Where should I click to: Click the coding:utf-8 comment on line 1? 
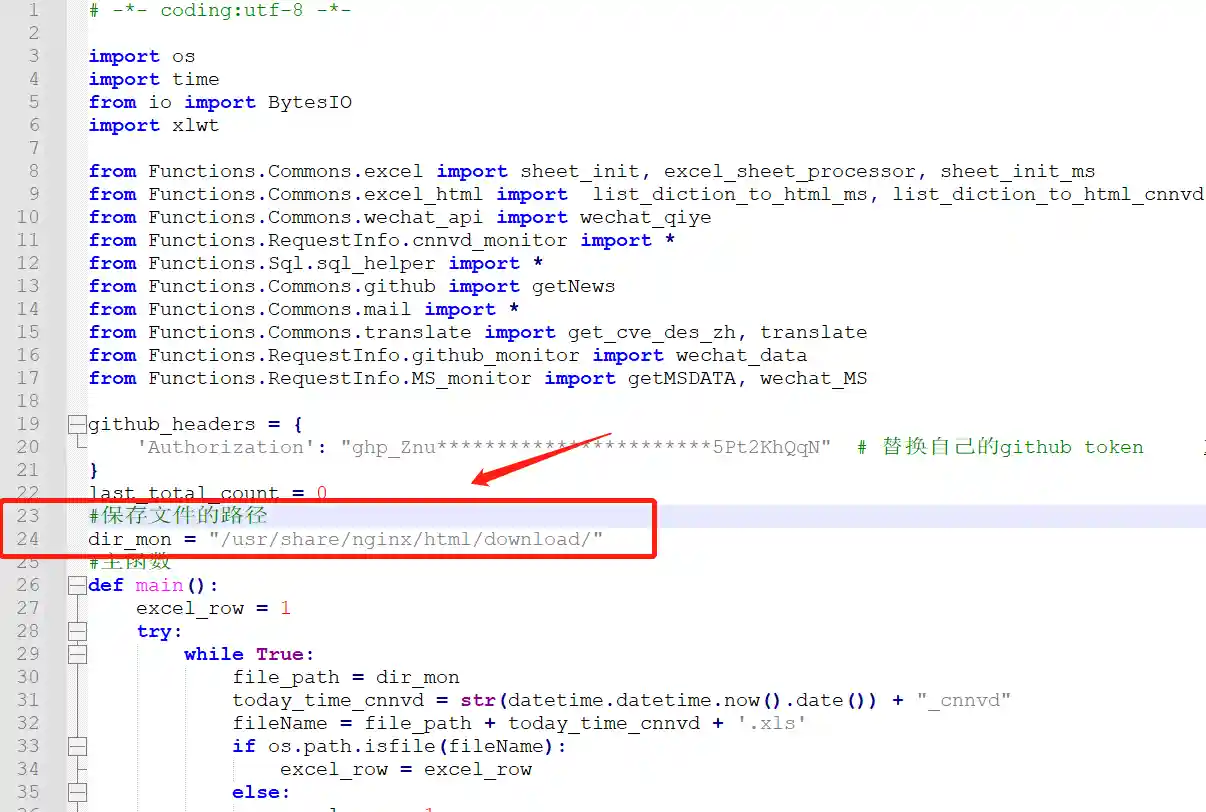click(x=220, y=11)
